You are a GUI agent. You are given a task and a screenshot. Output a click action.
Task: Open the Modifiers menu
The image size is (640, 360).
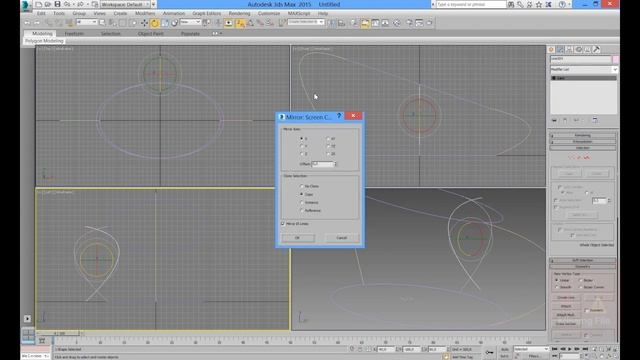[145, 13]
